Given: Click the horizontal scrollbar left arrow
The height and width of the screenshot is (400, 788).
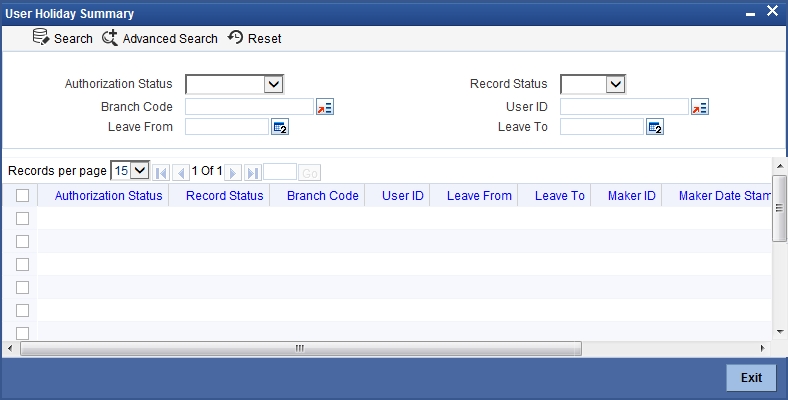Looking at the screenshot, I should (10, 348).
